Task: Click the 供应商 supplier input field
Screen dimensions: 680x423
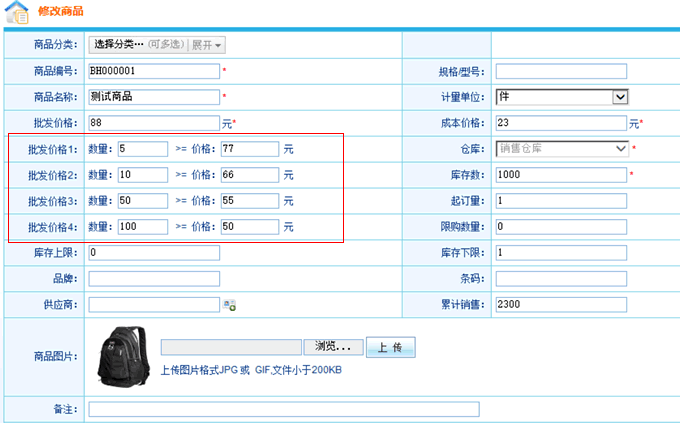Action: click(x=154, y=305)
